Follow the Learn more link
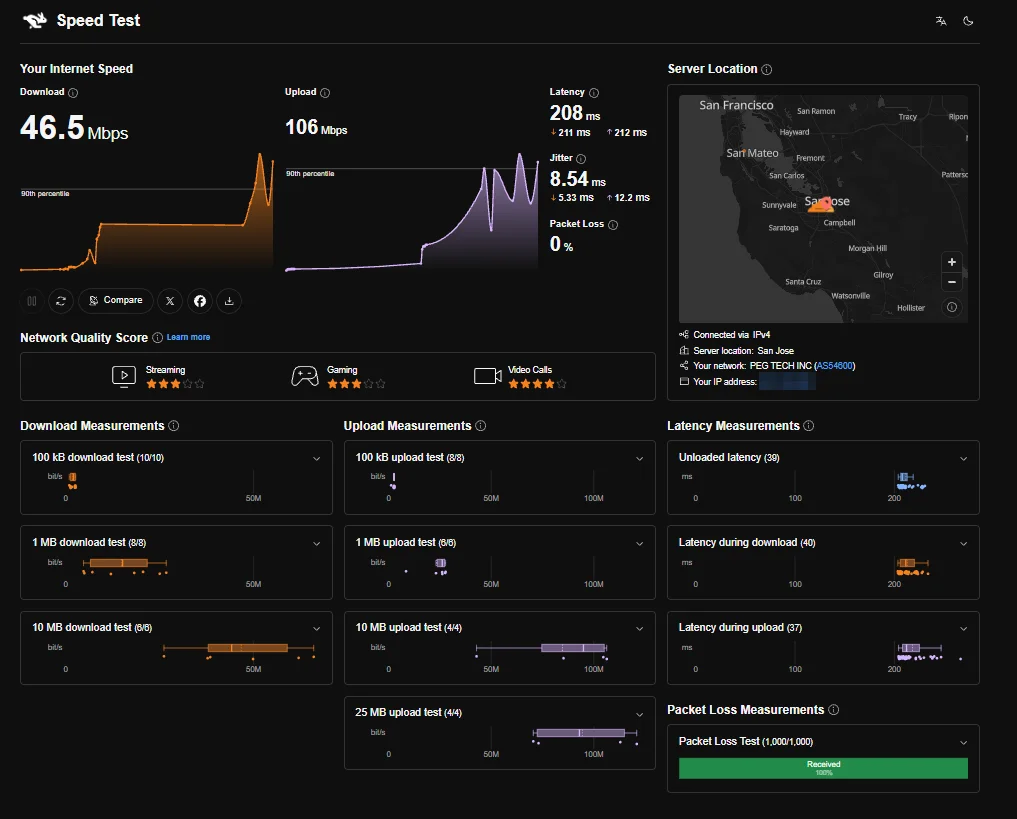The image size is (1017, 819). [188, 337]
